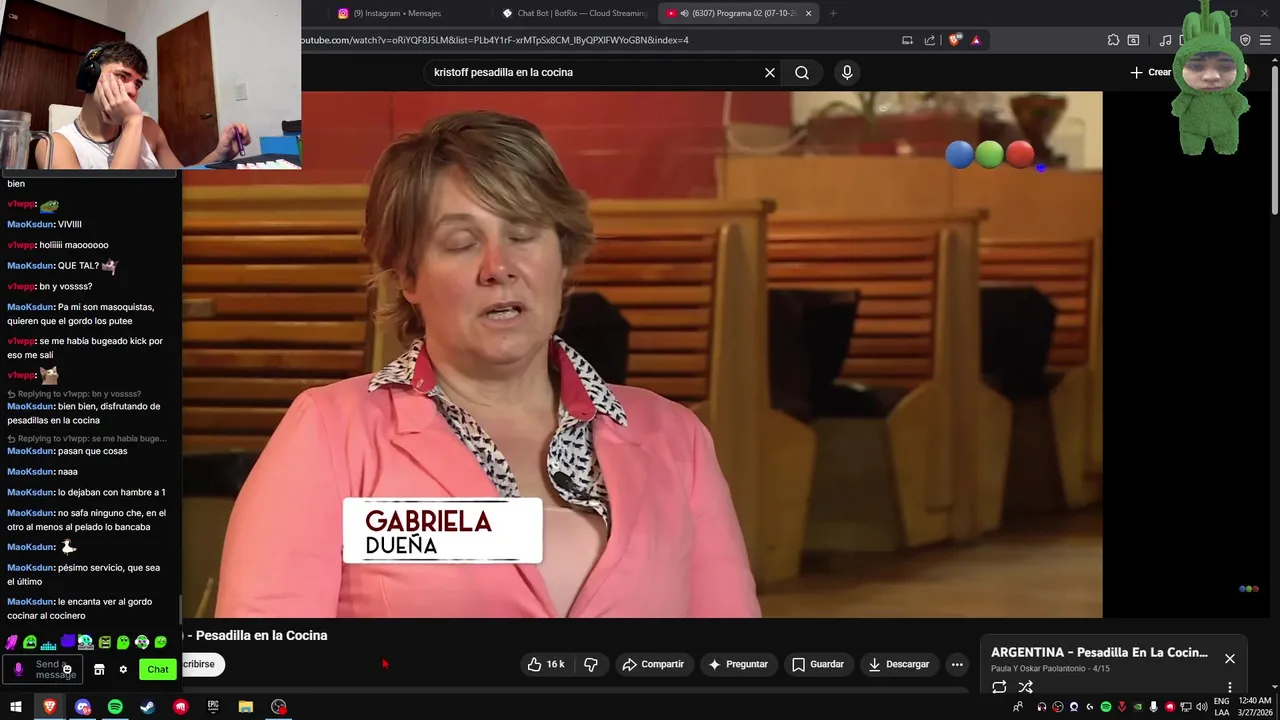Screen dimensions: 1280x720
Task: Open the Brave Shields lion icon
Action: (954, 40)
